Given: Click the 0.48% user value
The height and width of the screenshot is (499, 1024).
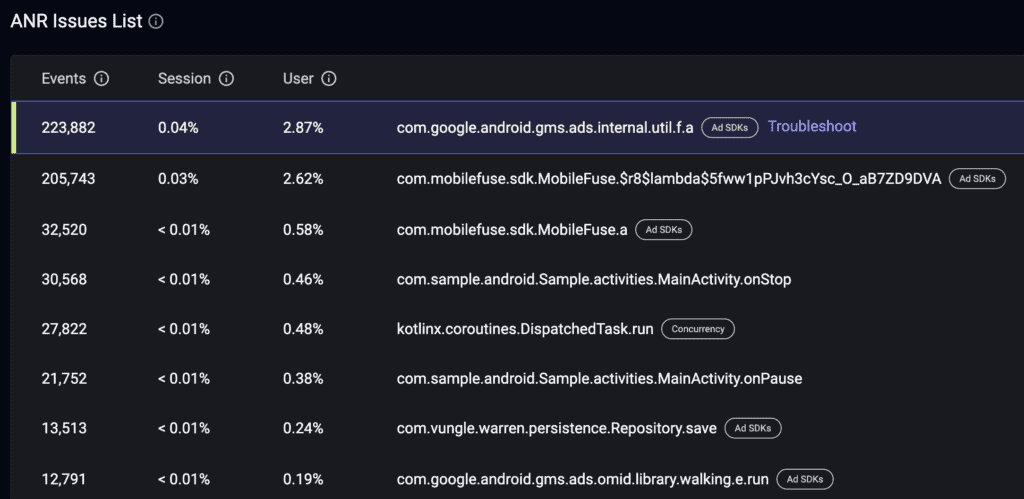Looking at the screenshot, I should (303, 329).
